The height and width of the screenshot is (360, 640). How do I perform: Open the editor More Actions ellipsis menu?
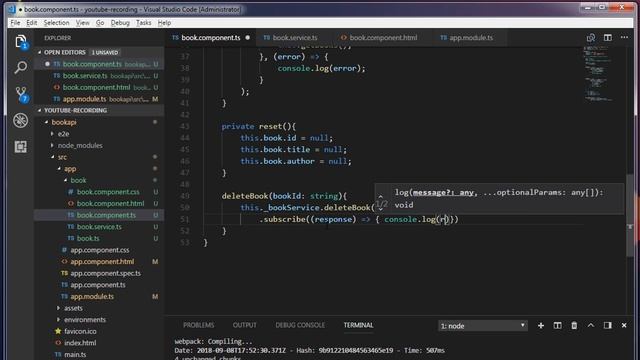click(x=624, y=37)
